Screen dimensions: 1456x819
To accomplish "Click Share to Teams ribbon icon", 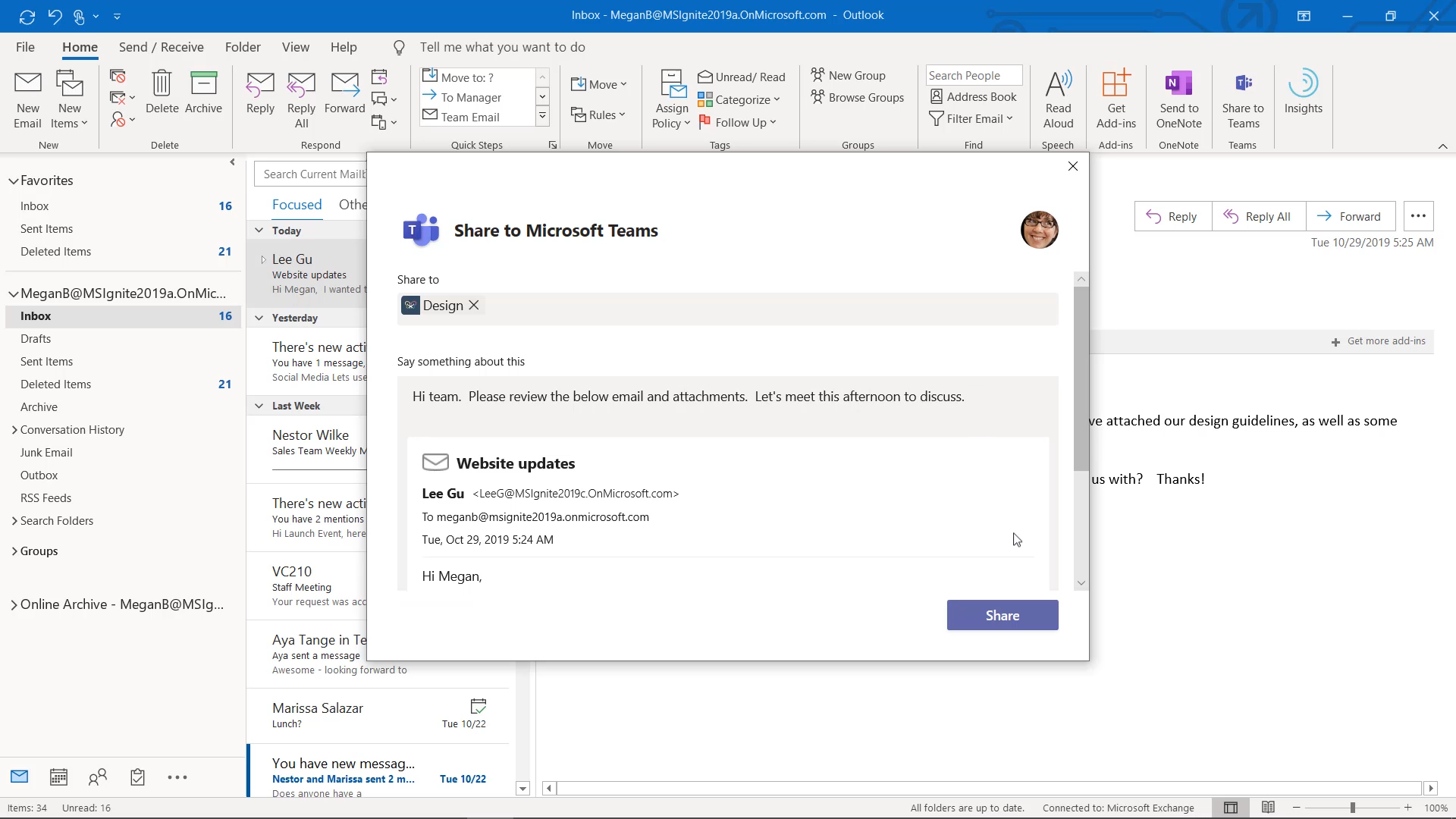I will (x=1243, y=83).
